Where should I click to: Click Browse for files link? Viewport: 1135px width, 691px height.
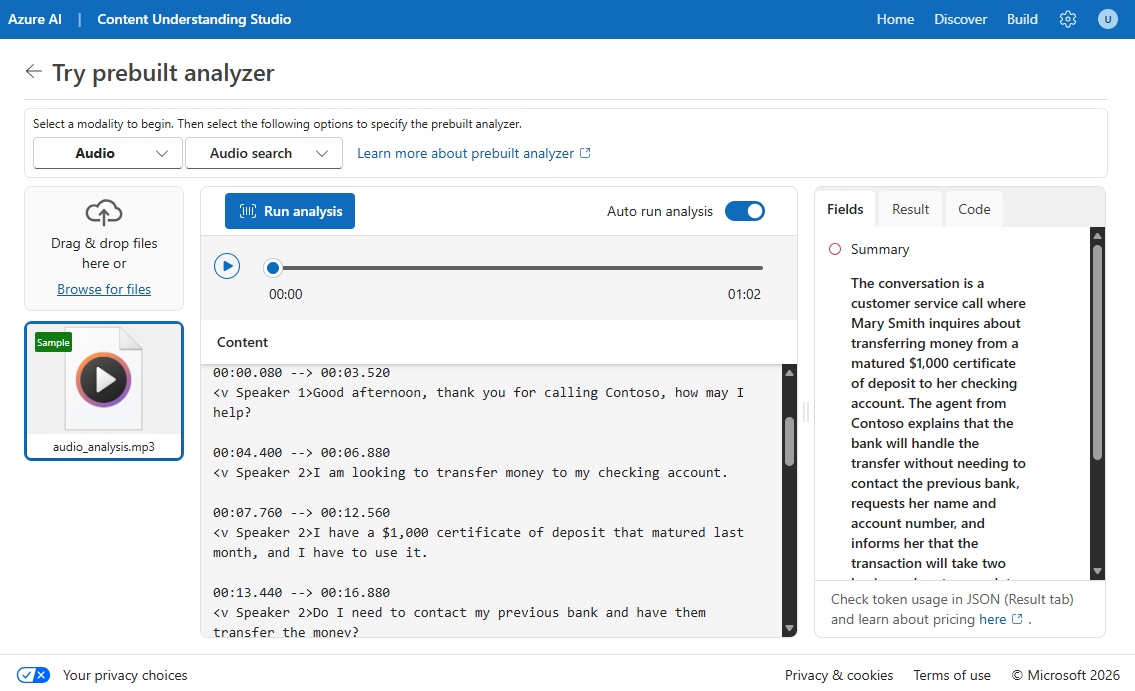click(104, 289)
